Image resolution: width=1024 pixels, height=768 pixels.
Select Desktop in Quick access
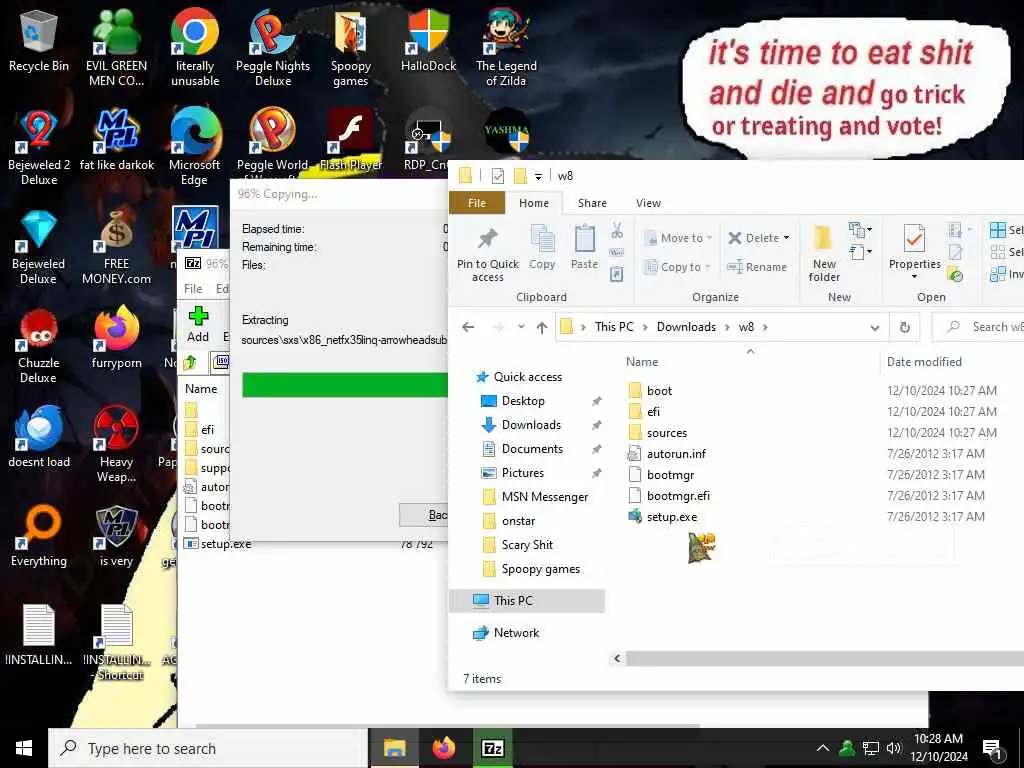(522, 401)
